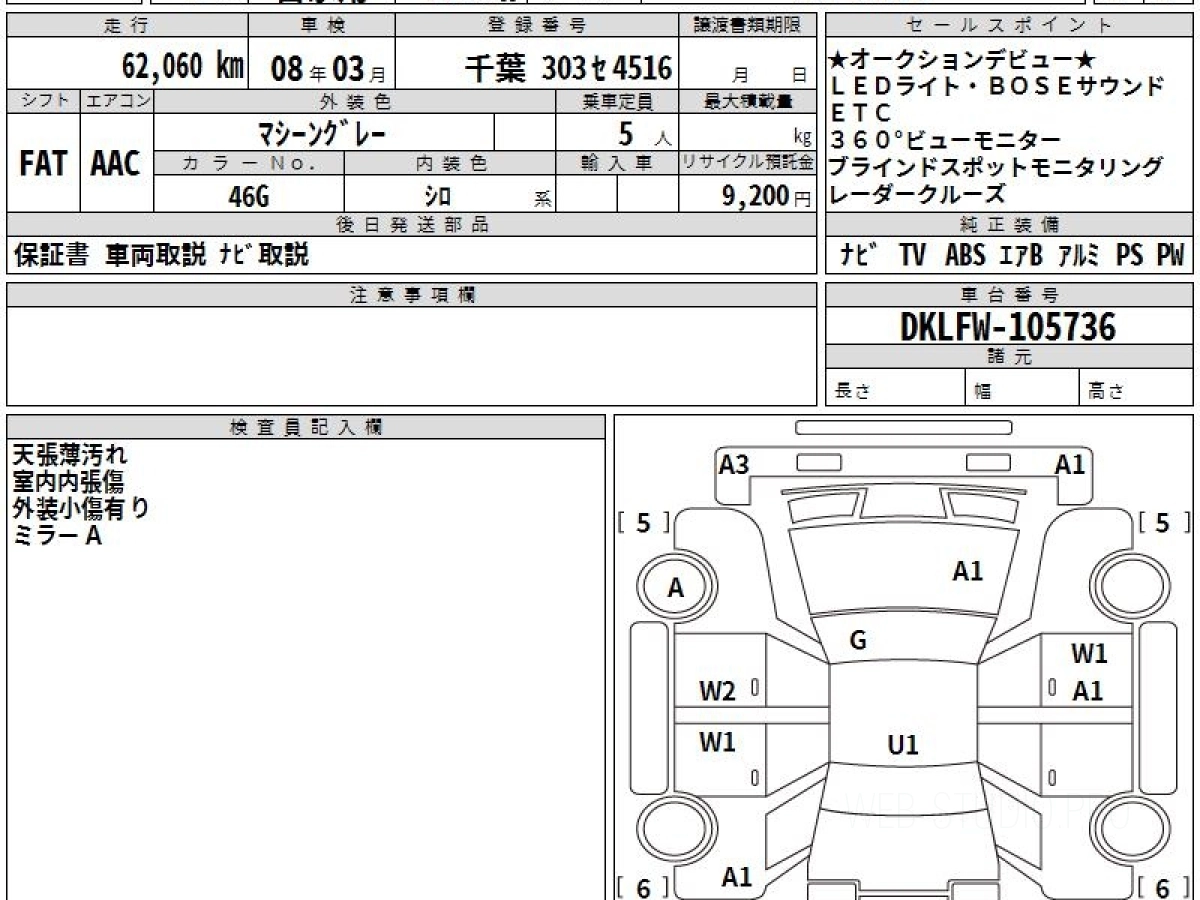Select the リサイクル預託金 header

[748, 164]
